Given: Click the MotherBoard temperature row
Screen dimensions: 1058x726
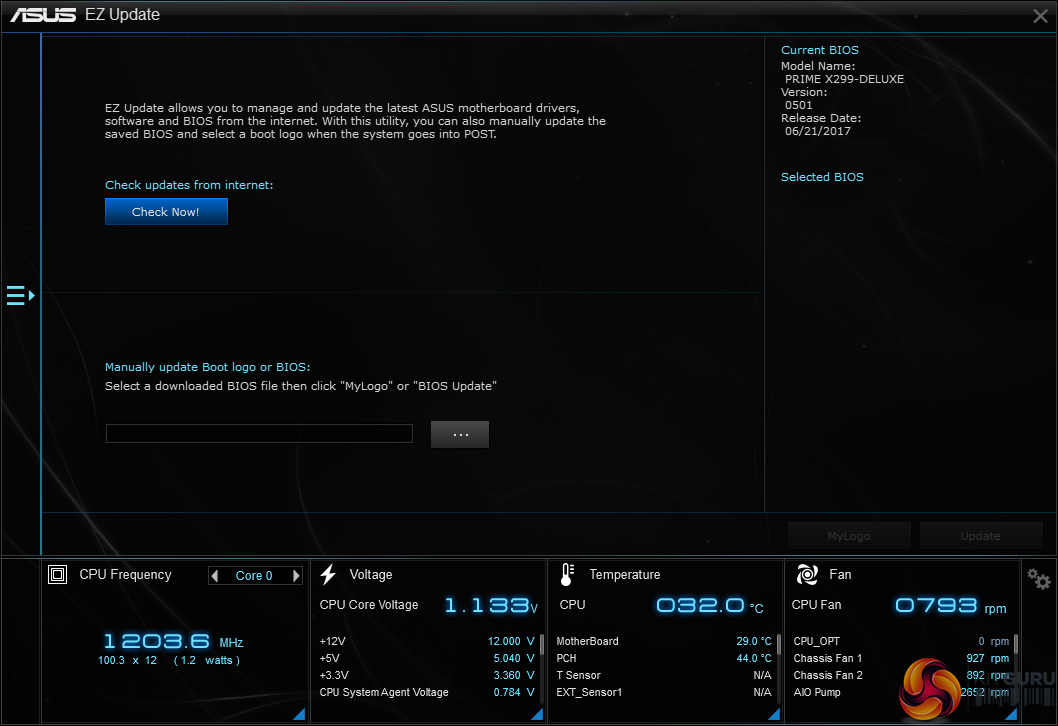Looking at the screenshot, I should point(664,641).
